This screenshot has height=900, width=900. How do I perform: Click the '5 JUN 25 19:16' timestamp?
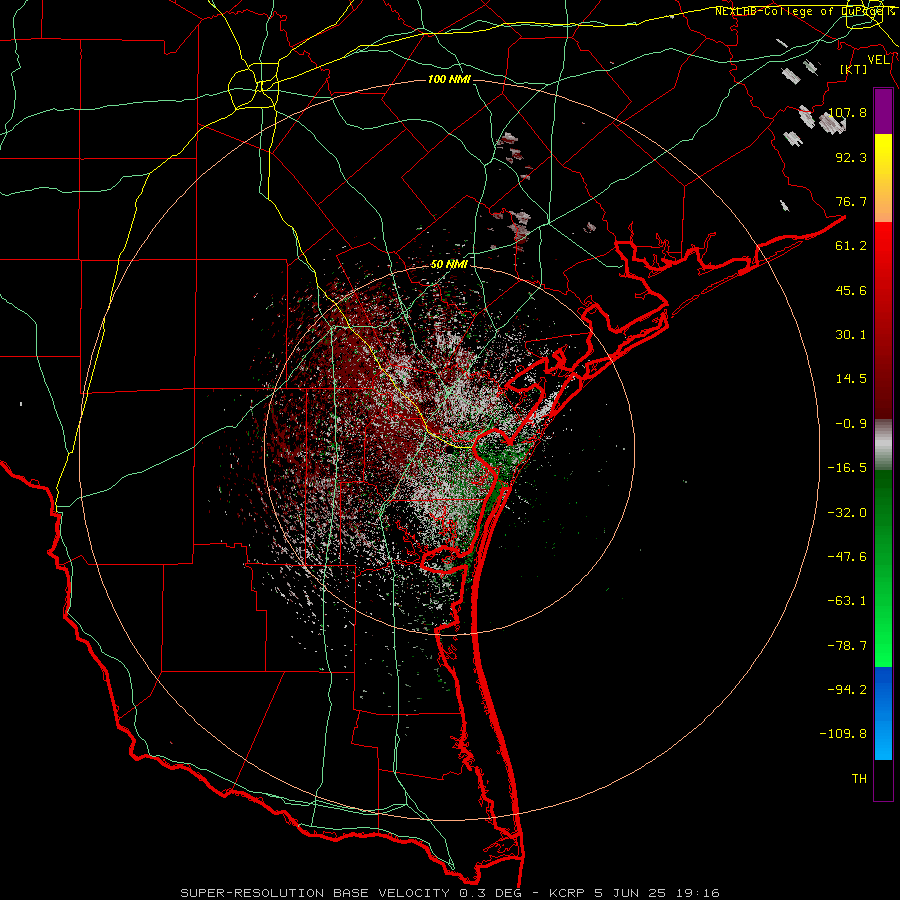point(659,893)
